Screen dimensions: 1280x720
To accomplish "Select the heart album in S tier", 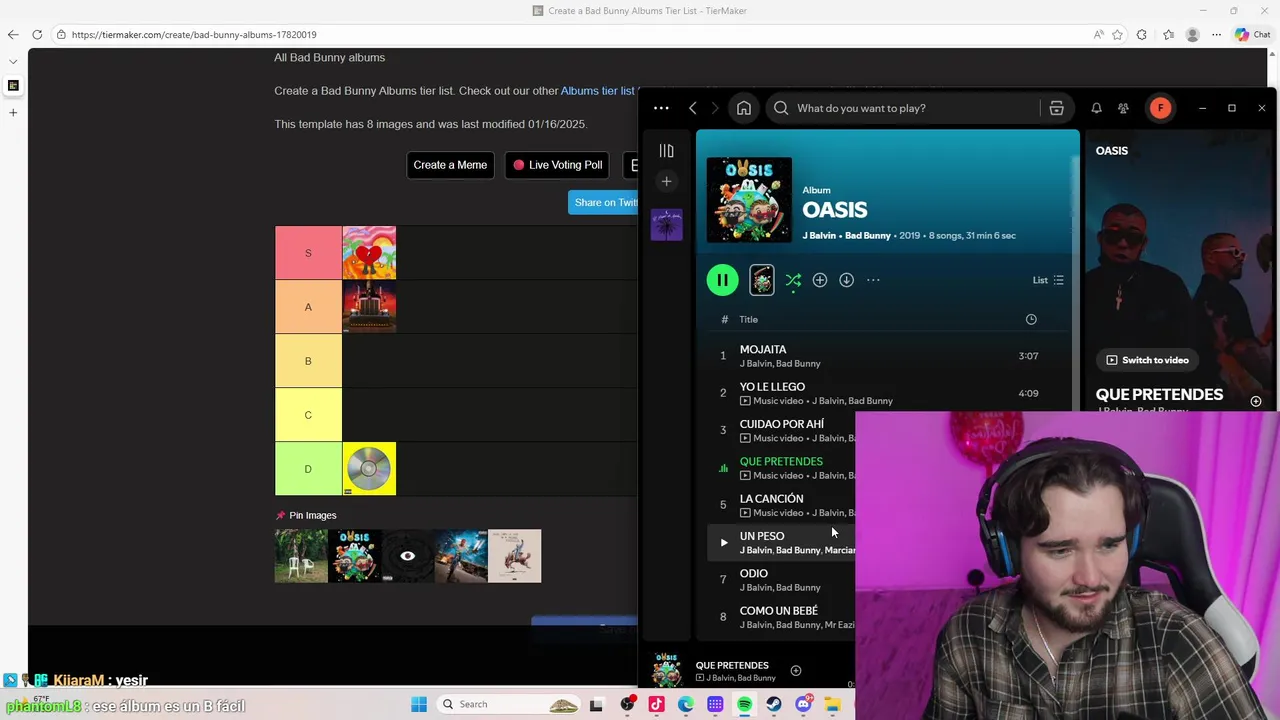I will (x=369, y=253).
